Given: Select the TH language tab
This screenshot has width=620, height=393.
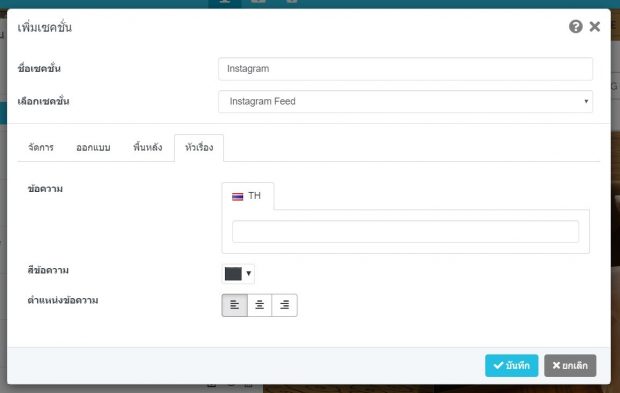Looking at the screenshot, I should pyautogui.click(x=248, y=196).
